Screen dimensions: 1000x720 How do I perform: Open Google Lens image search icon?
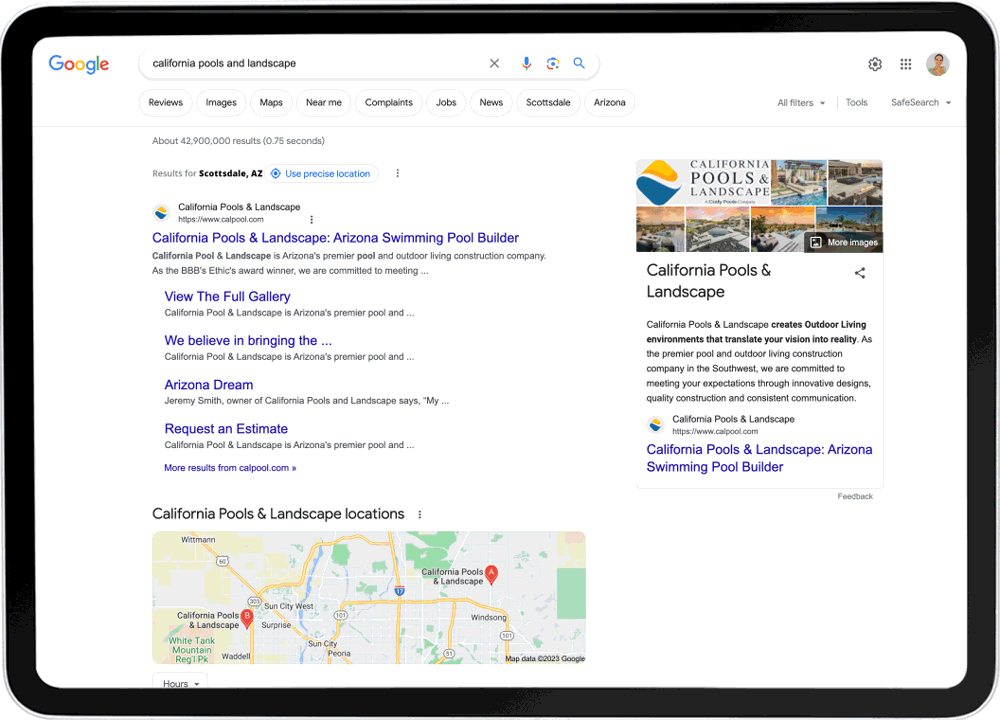point(553,63)
